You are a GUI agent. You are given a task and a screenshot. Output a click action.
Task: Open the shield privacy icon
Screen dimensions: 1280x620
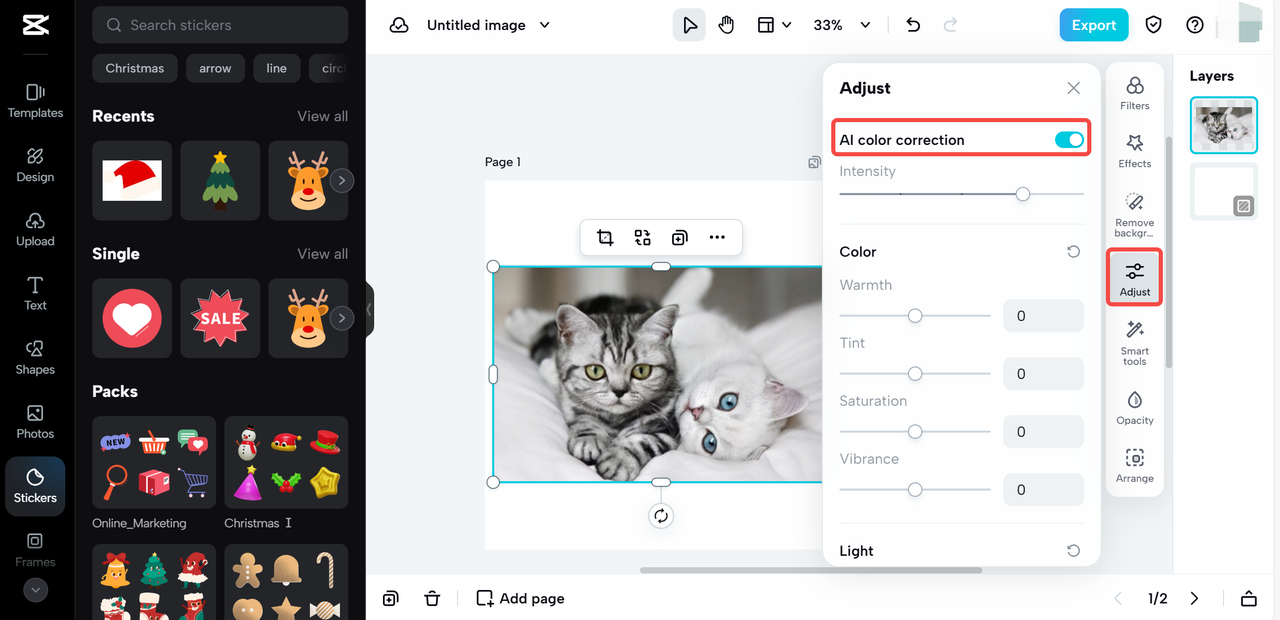coord(1154,25)
